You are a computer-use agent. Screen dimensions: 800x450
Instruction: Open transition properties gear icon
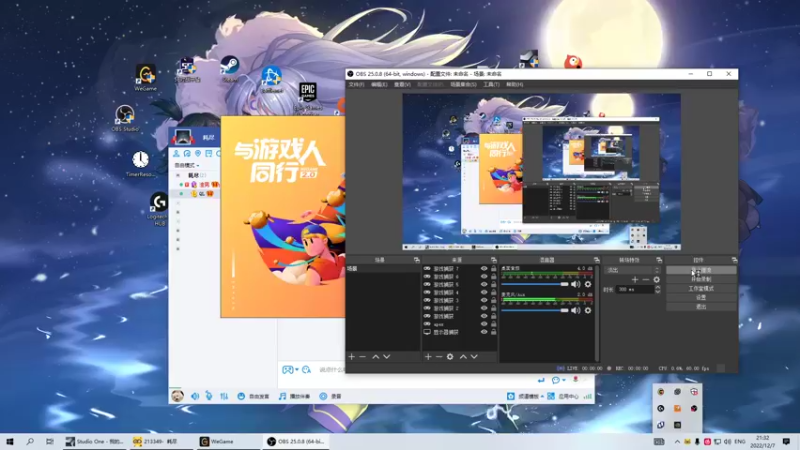(x=657, y=280)
